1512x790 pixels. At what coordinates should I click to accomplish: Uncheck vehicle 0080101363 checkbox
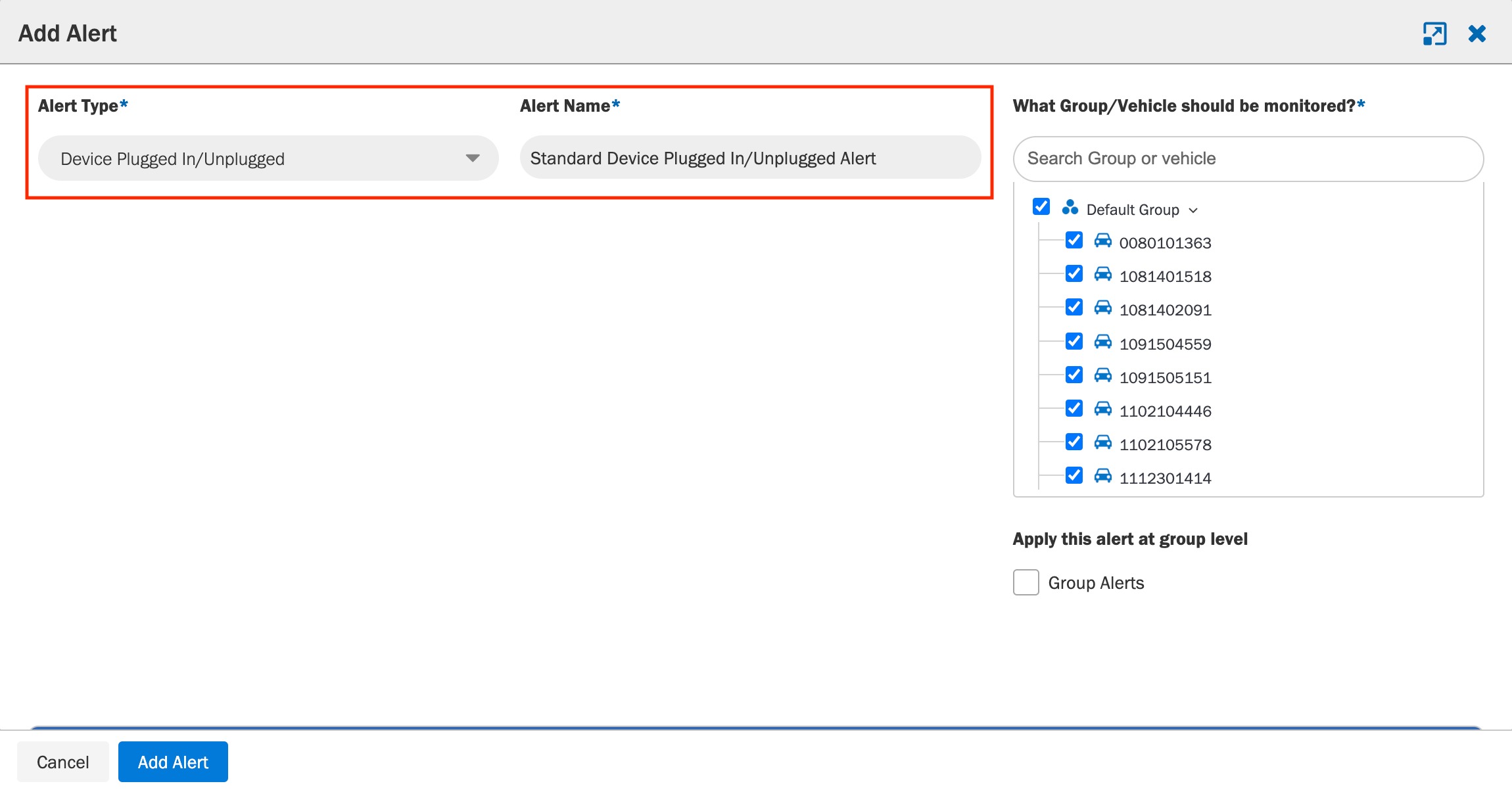(1074, 241)
